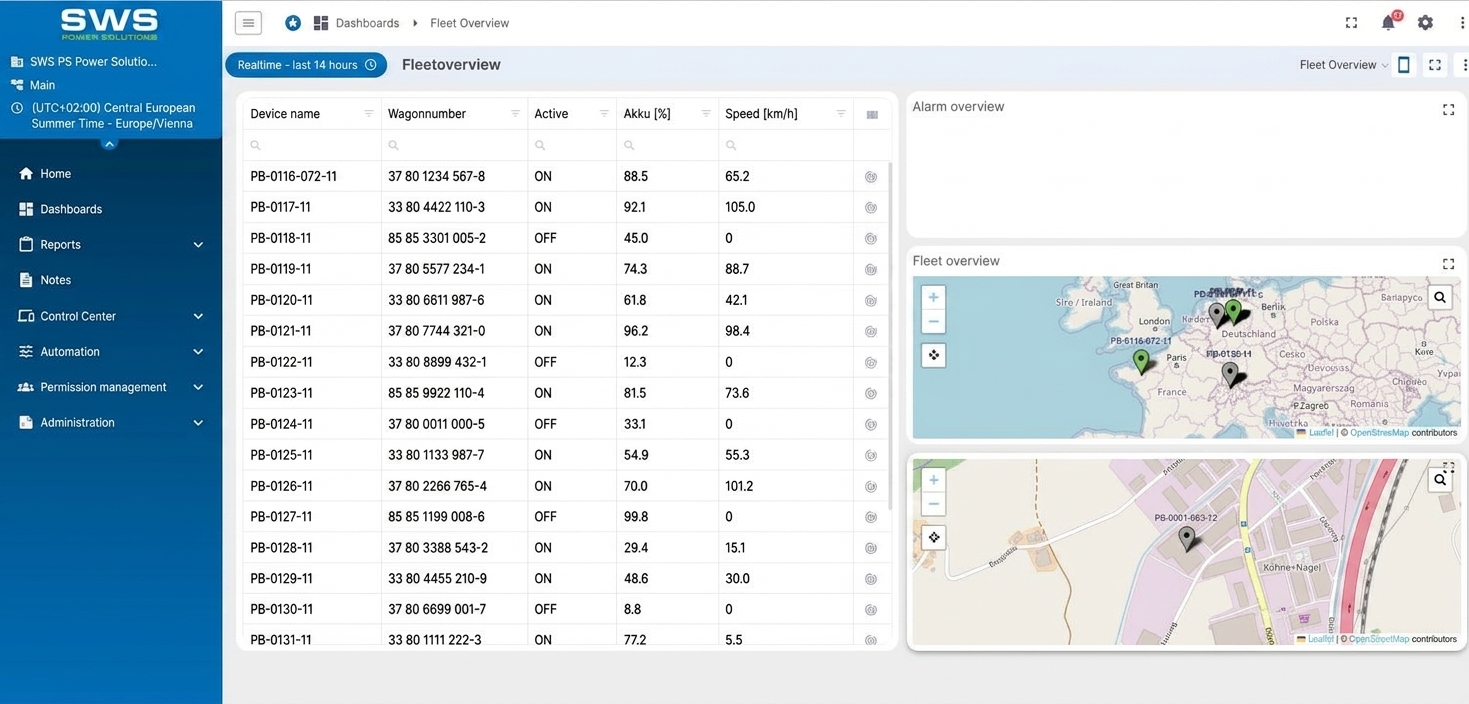Click SWS Power Solutions logo
The image size is (1469, 704).
[109, 24]
